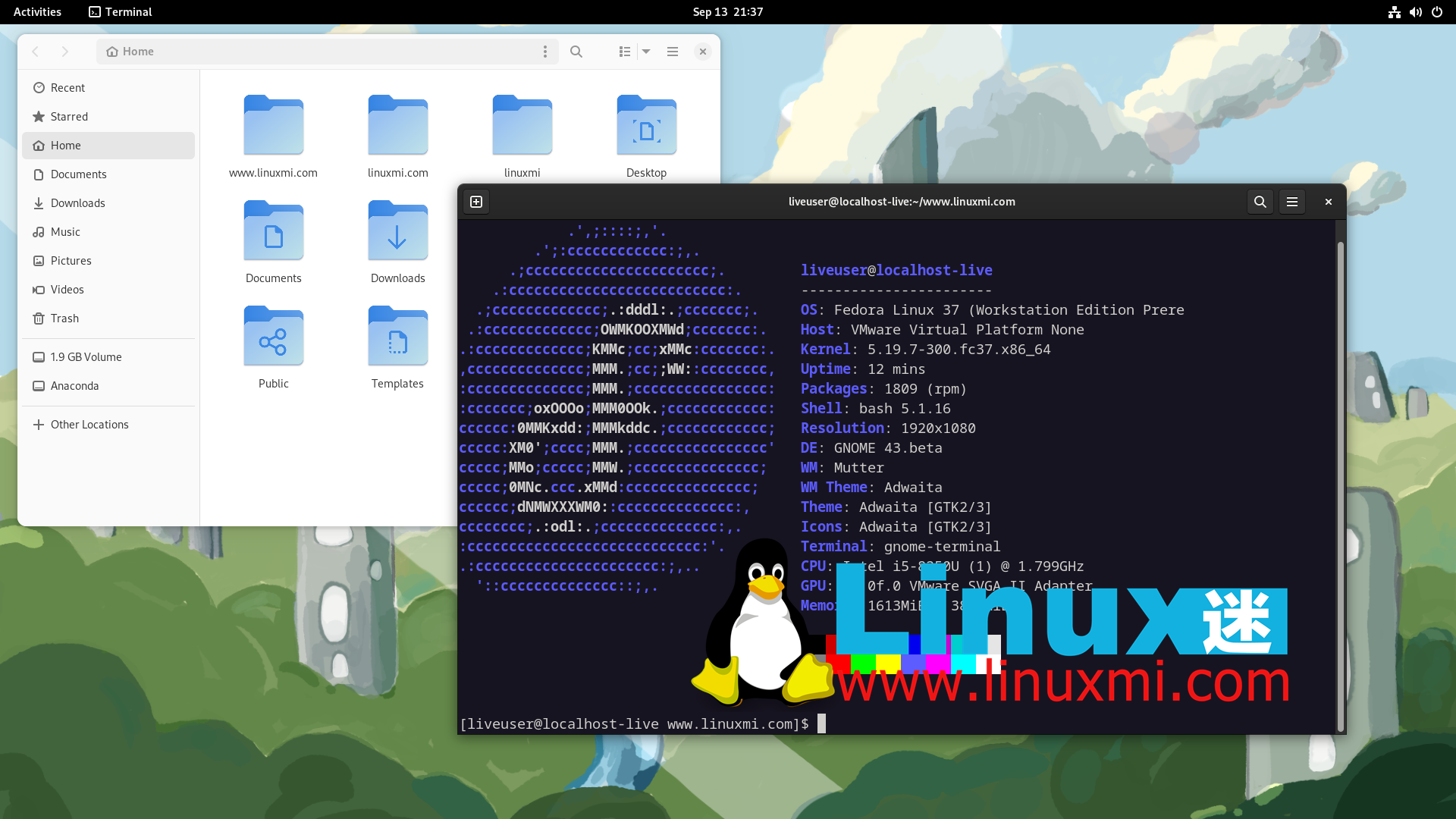Viewport: 1456px width, 819px height.
Task: Select the Templates folder icon
Action: [x=398, y=336]
